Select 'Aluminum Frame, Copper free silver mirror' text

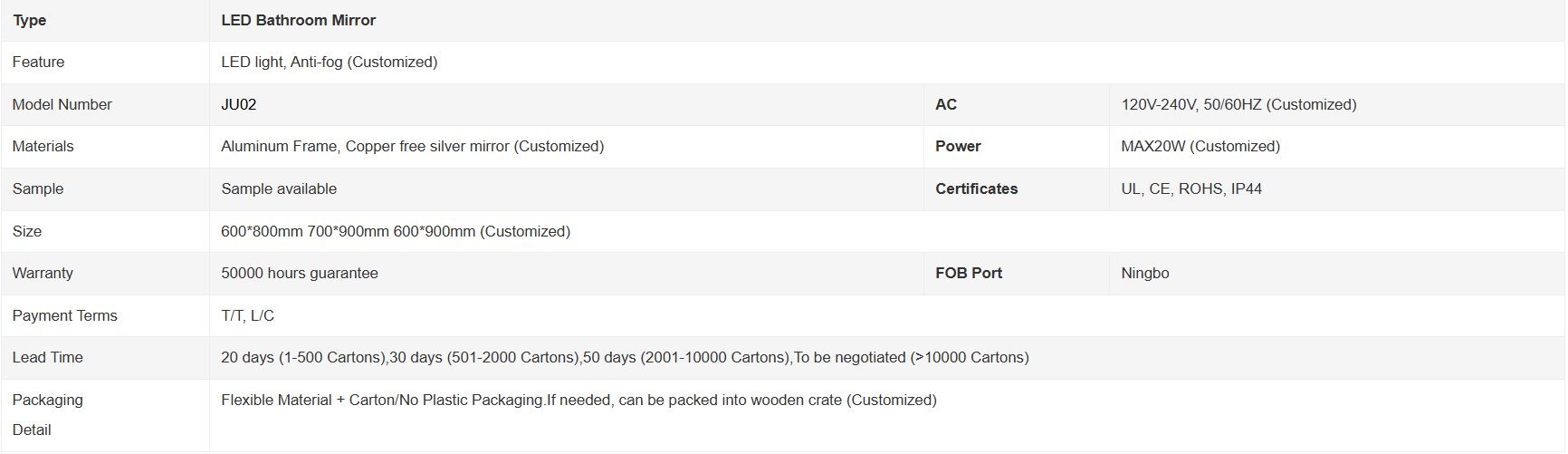click(x=366, y=146)
